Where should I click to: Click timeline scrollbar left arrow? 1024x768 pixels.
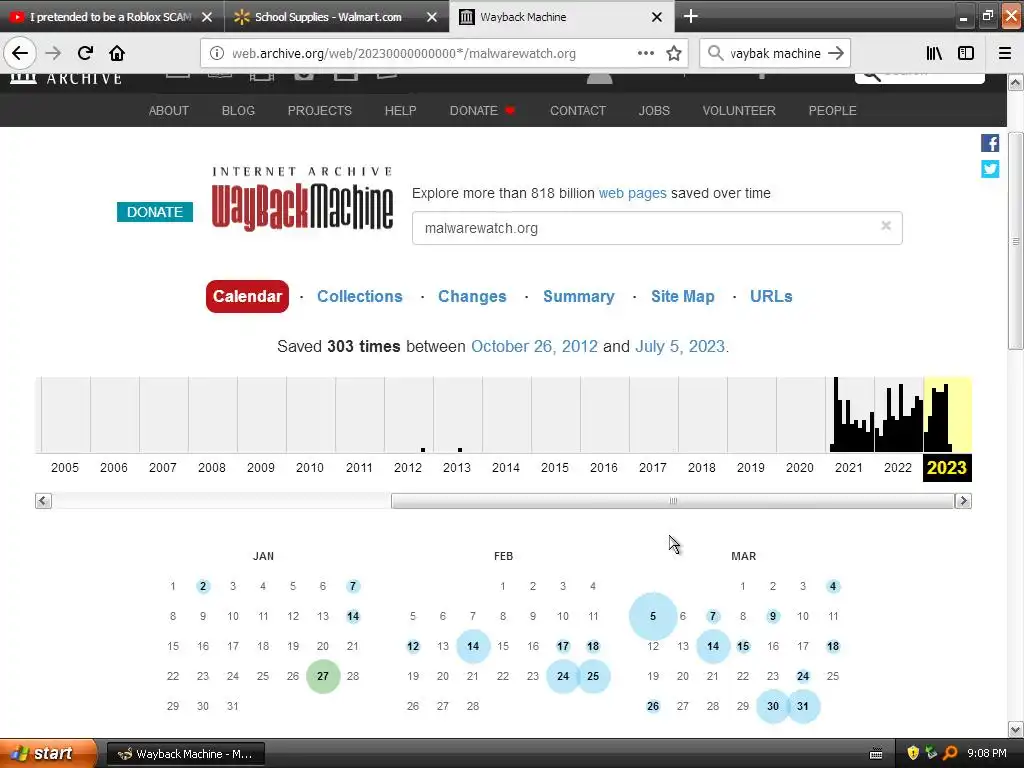tap(43, 501)
